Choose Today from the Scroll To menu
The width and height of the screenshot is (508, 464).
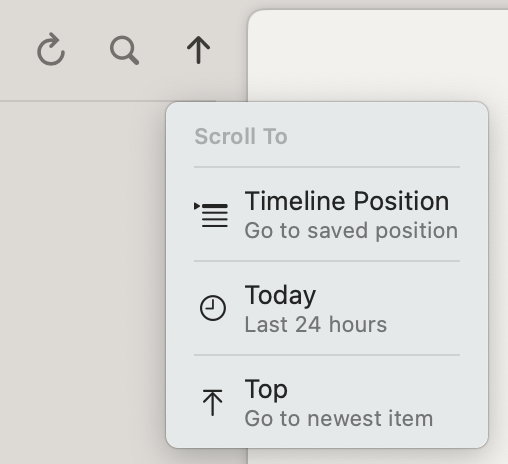coord(327,308)
